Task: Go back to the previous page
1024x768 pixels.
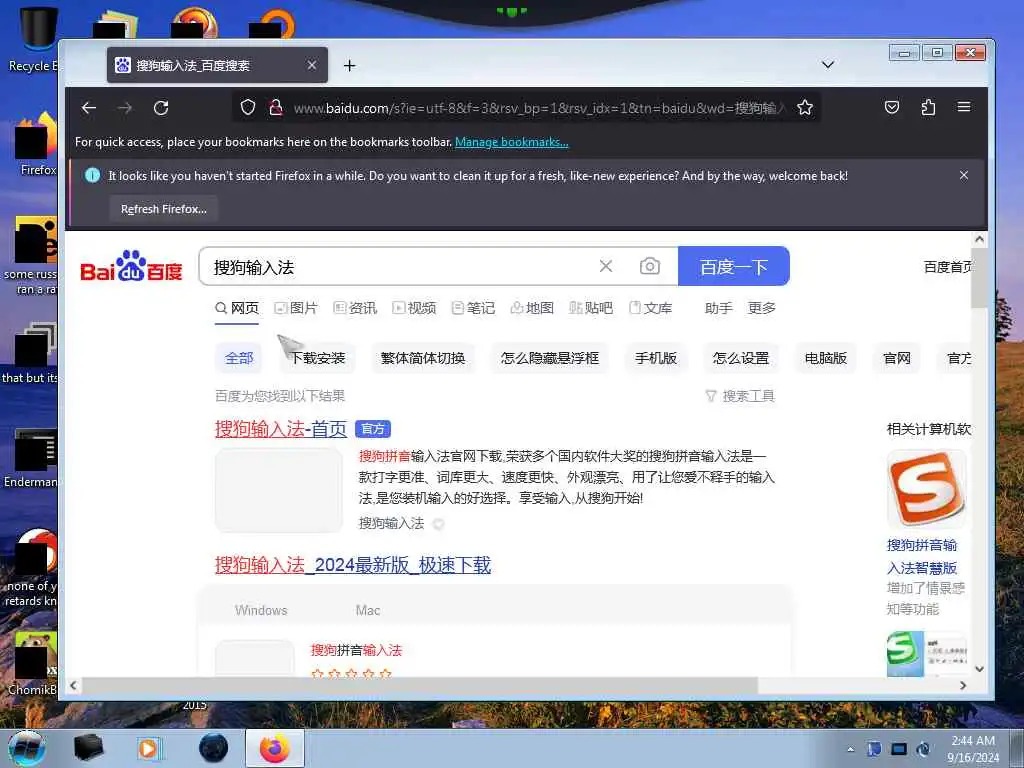Action: 89,108
